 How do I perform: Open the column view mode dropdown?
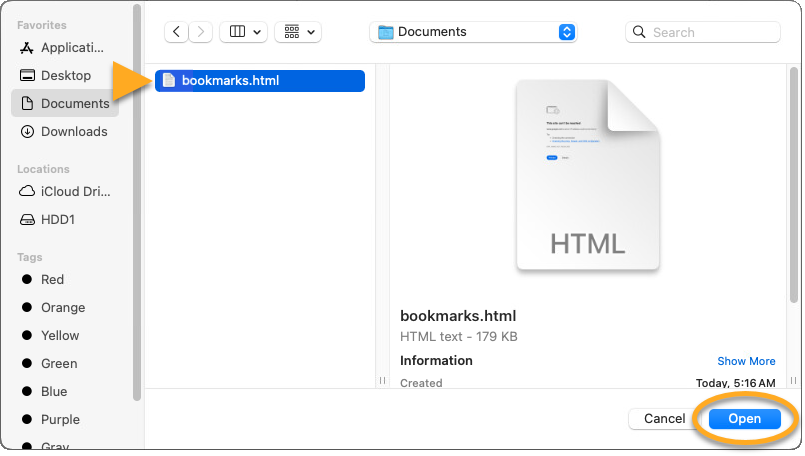(244, 32)
